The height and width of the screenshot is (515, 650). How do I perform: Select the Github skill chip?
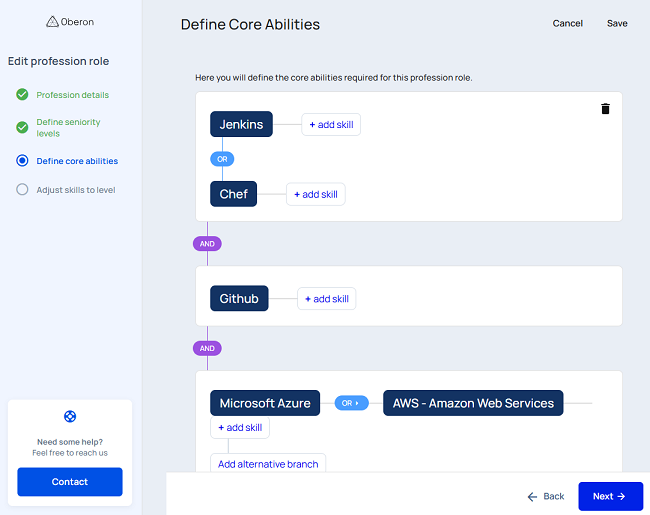(x=239, y=298)
